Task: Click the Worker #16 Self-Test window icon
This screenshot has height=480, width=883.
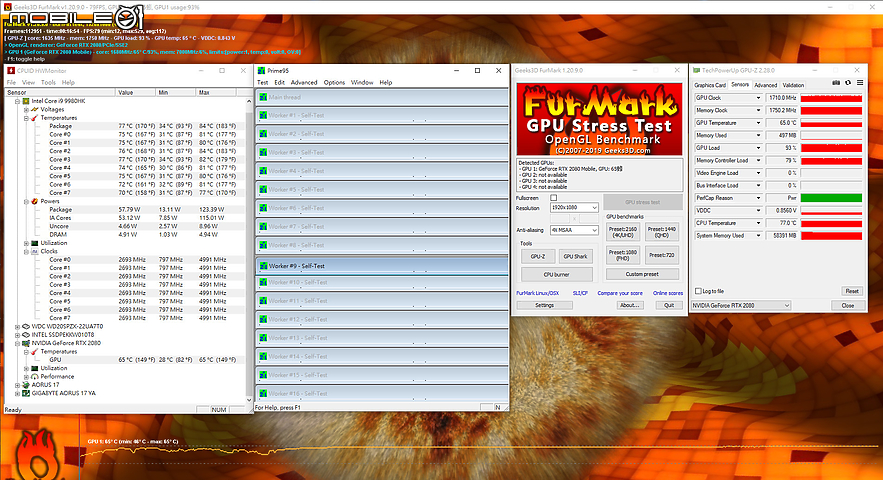Action: tap(263, 393)
